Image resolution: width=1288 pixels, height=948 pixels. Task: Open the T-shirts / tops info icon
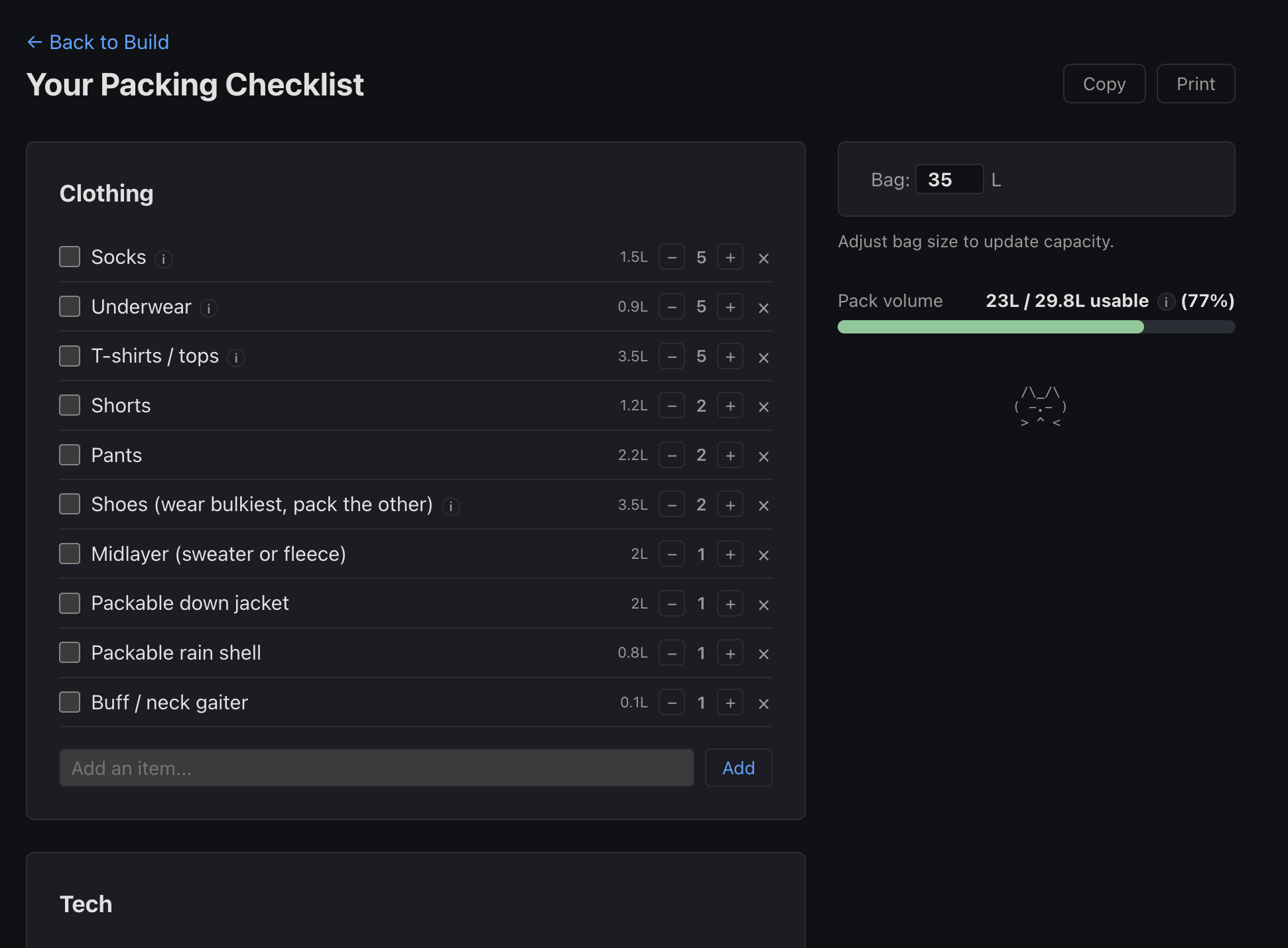coord(236,358)
